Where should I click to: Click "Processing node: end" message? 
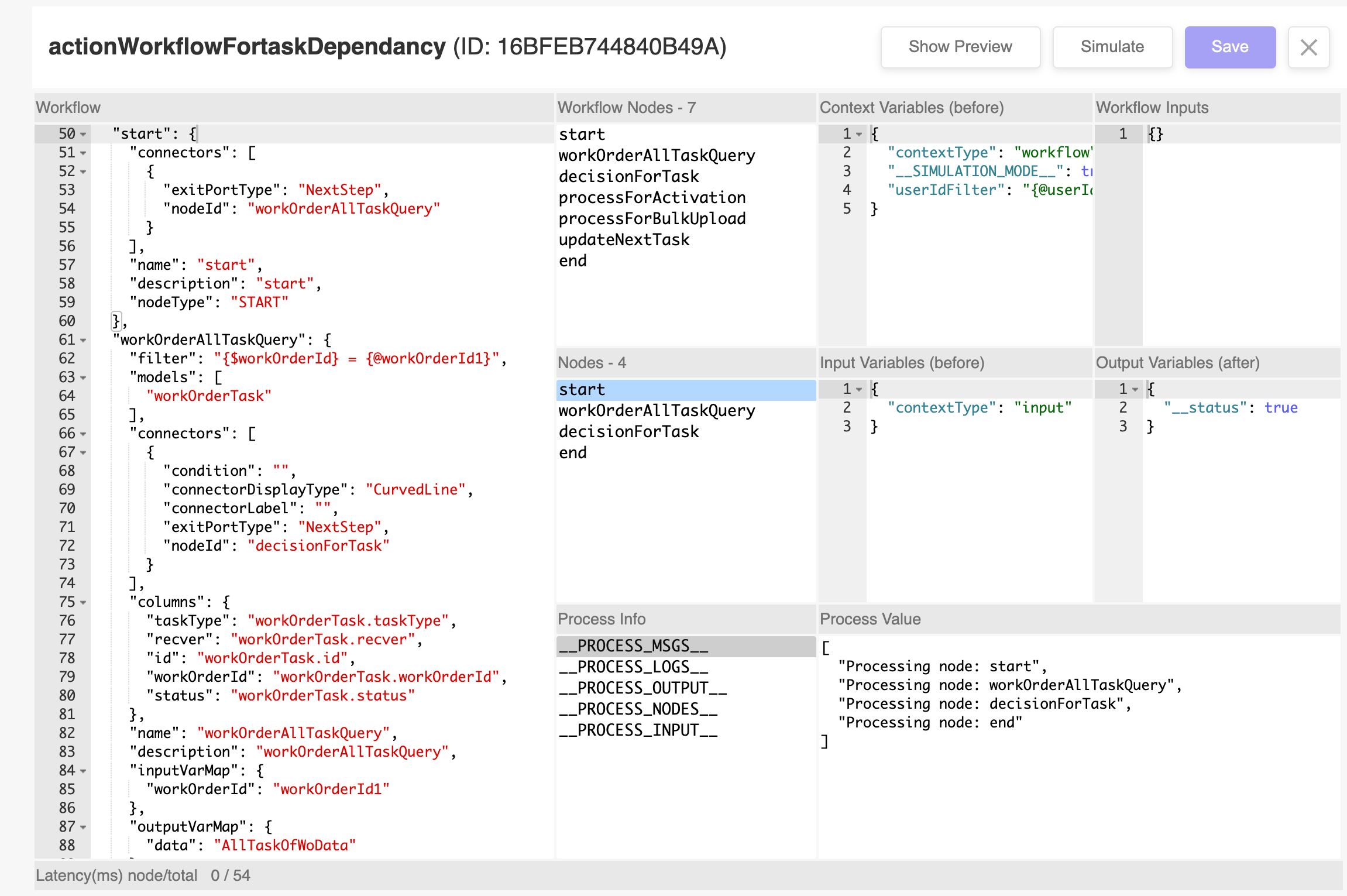tap(930, 723)
